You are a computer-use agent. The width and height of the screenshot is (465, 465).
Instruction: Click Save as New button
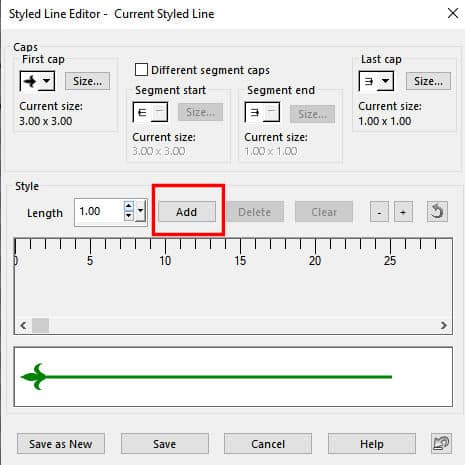tap(61, 444)
